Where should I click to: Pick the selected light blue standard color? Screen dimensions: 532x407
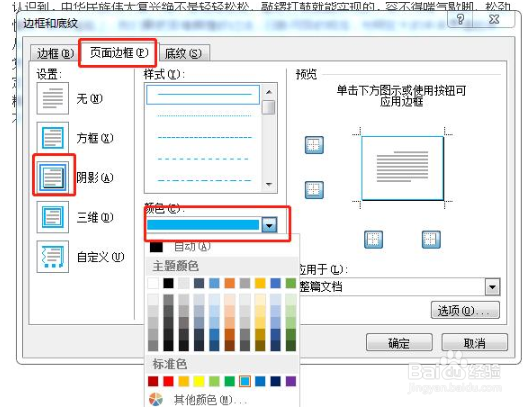[x=245, y=381]
